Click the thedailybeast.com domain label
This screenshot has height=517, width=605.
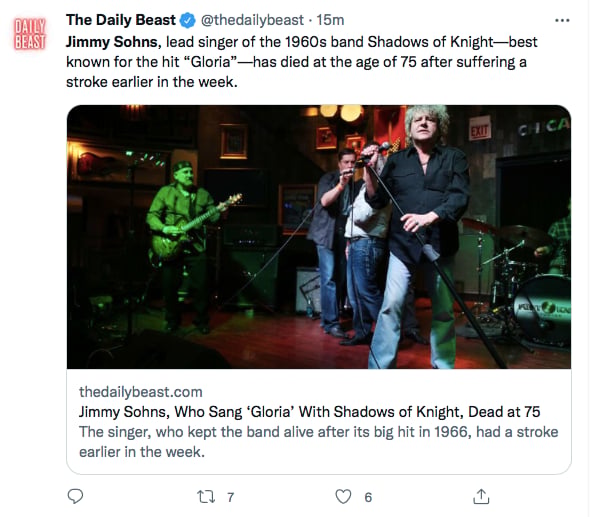pos(141,392)
